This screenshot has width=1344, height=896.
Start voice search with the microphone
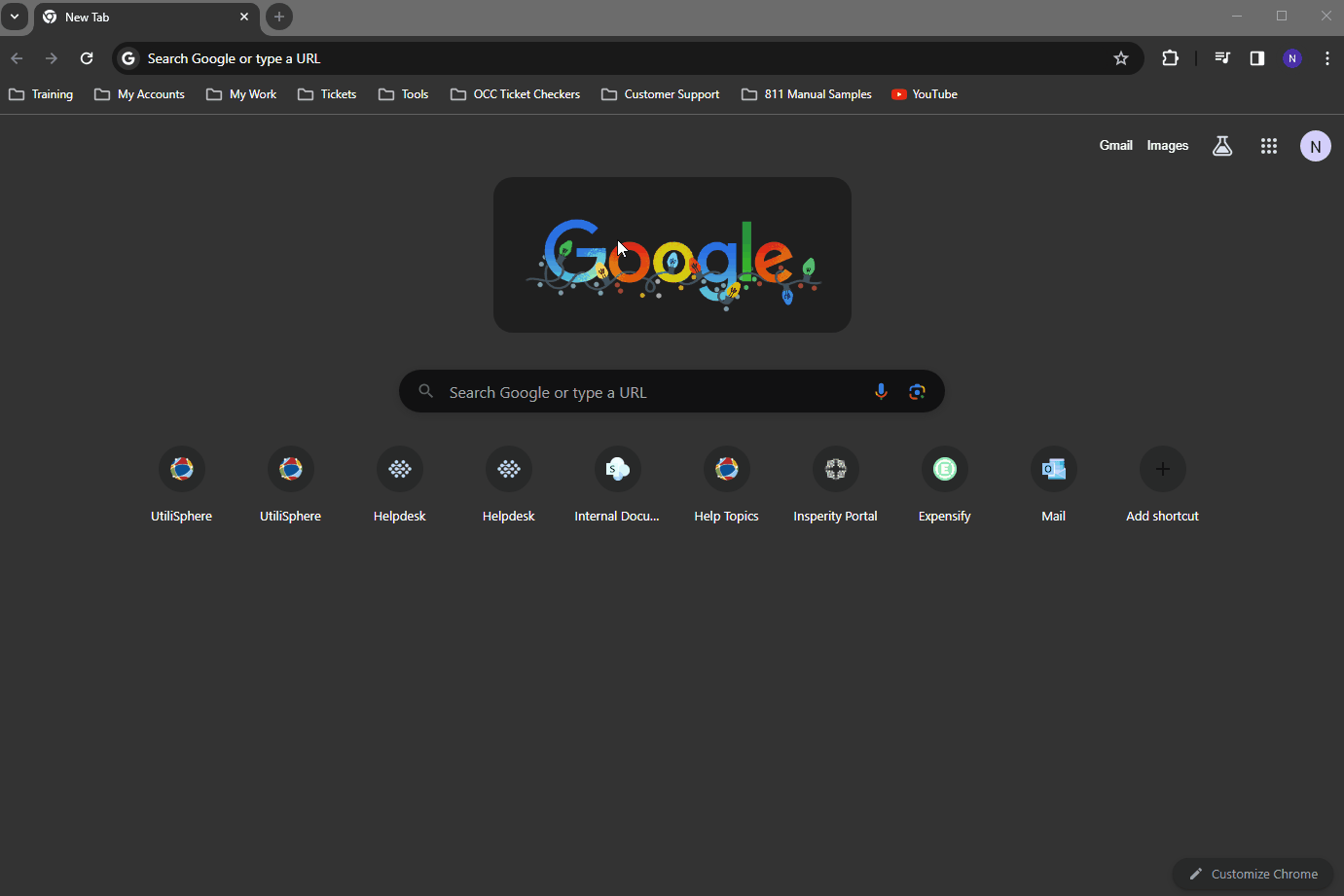tap(881, 391)
